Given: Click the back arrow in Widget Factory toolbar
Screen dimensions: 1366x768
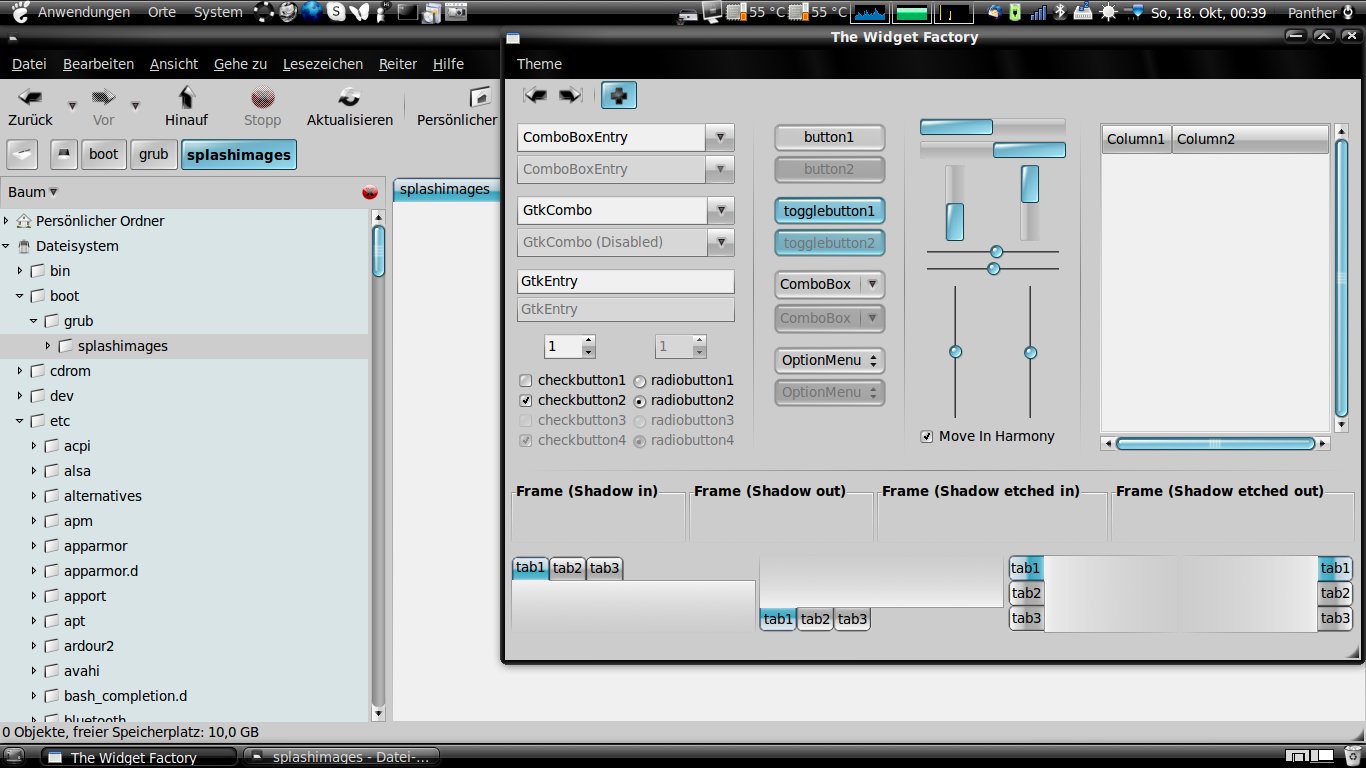Looking at the screenshot, I should 535,96.
